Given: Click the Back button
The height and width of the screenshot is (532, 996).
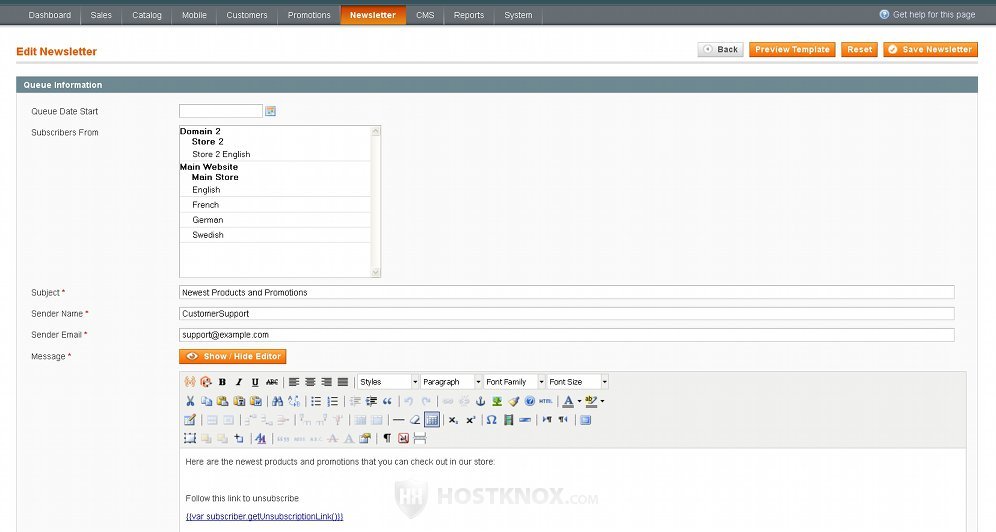Looking at the screenshot, I should point(720,50).
